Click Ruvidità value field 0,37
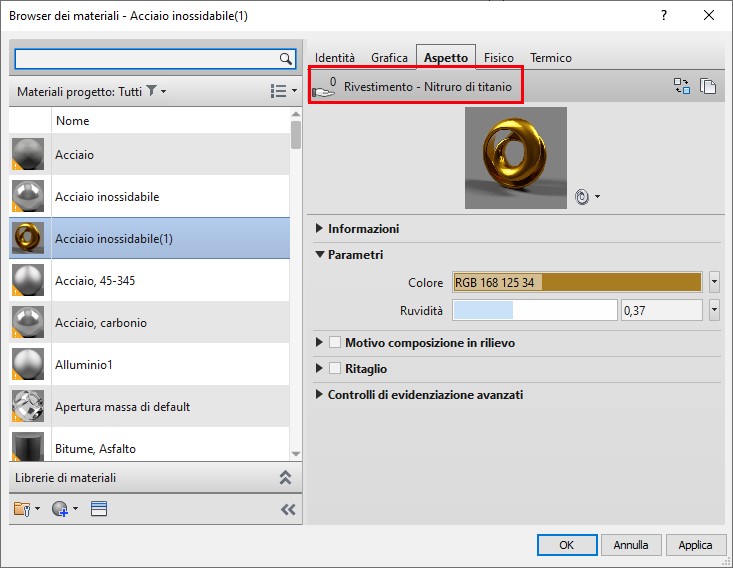Viewport: 733px width, 568px height. (x=661, y=310)
